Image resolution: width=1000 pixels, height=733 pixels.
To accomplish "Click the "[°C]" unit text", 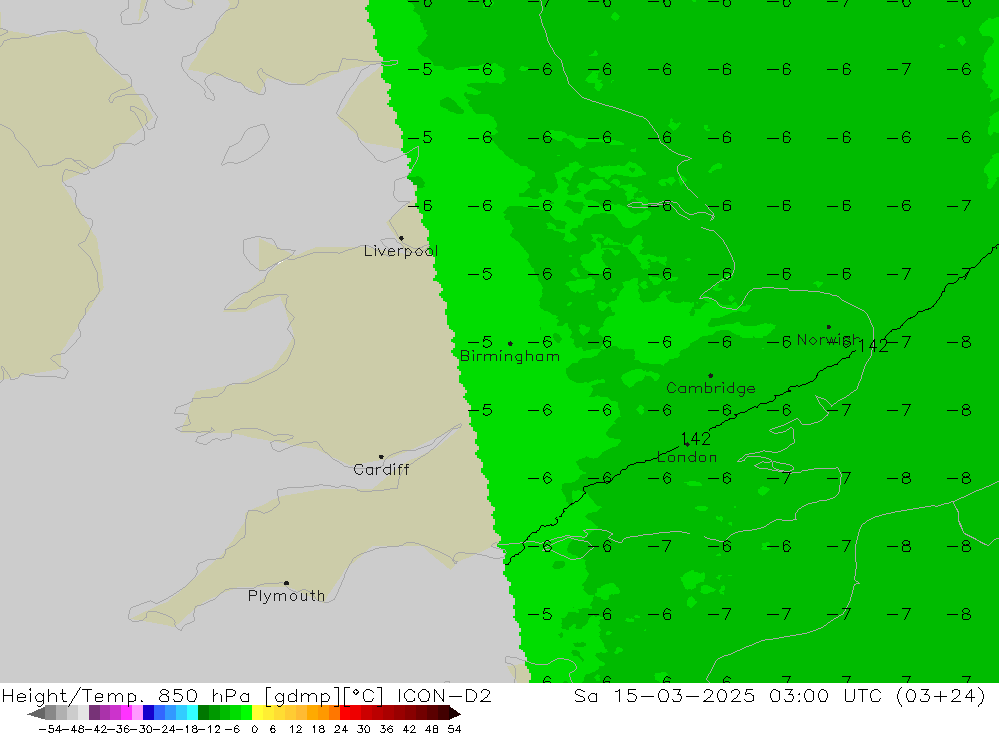I will point(362,696).
